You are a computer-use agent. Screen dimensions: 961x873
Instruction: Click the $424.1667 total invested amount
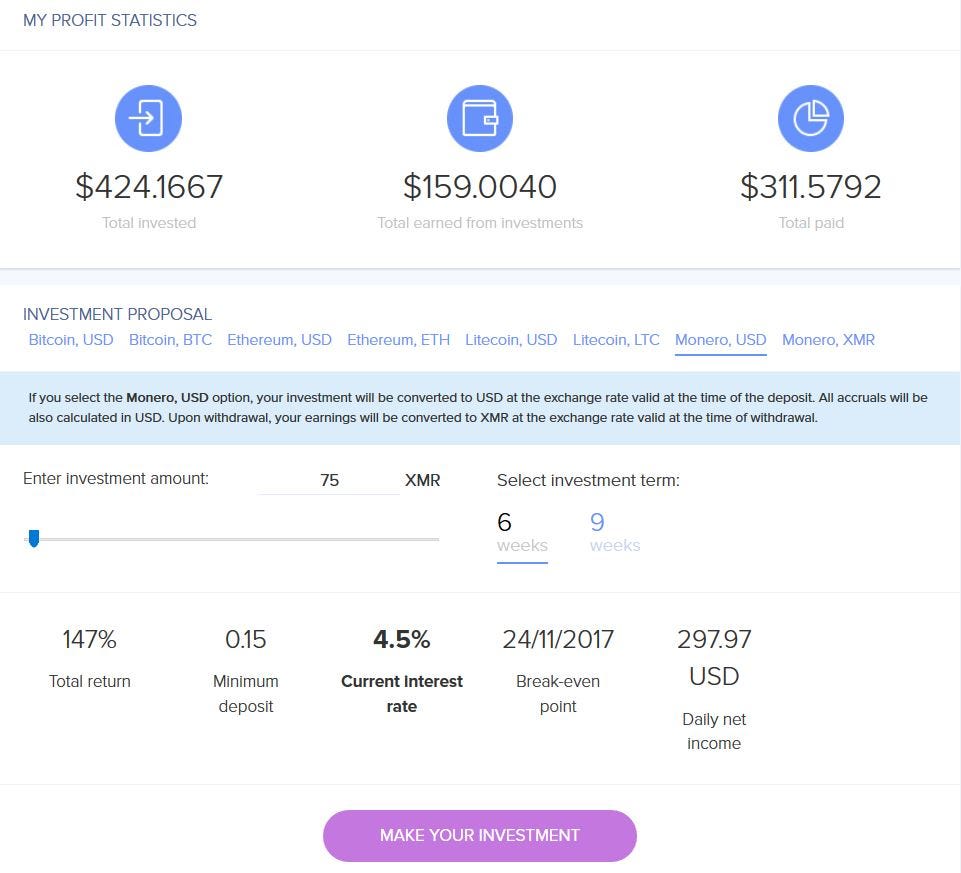tap(149, 187)
